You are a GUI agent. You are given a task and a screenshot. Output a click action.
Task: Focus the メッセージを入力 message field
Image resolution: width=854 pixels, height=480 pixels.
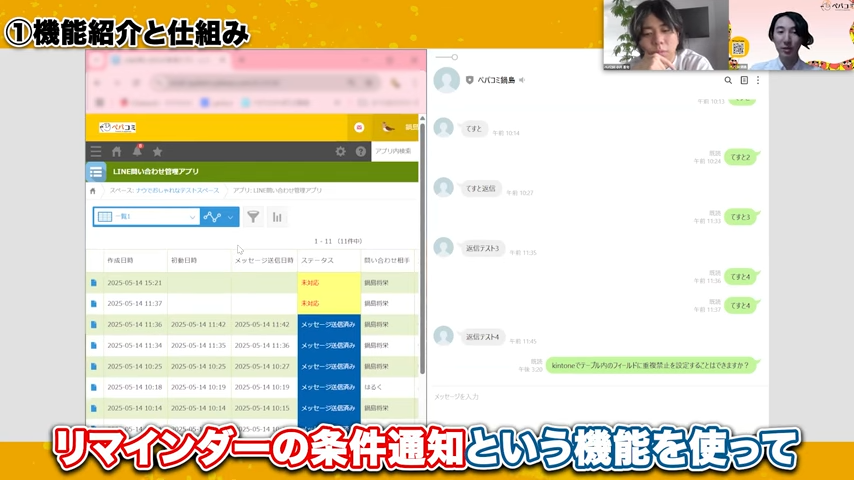[x=596, y=397]
